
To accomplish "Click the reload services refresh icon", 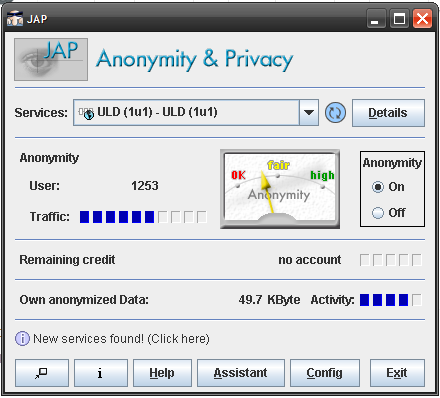I will [335, 113].
